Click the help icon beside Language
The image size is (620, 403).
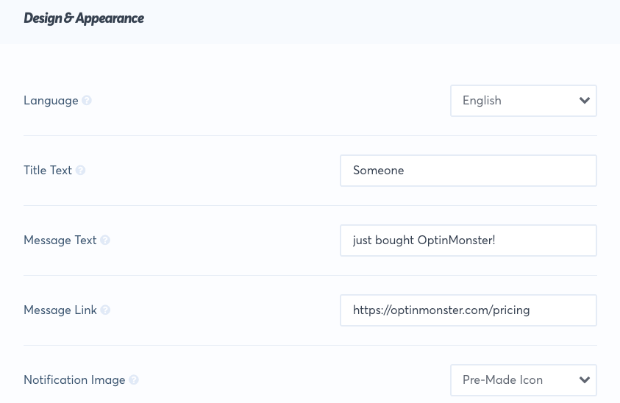click(x=87, y=100)
